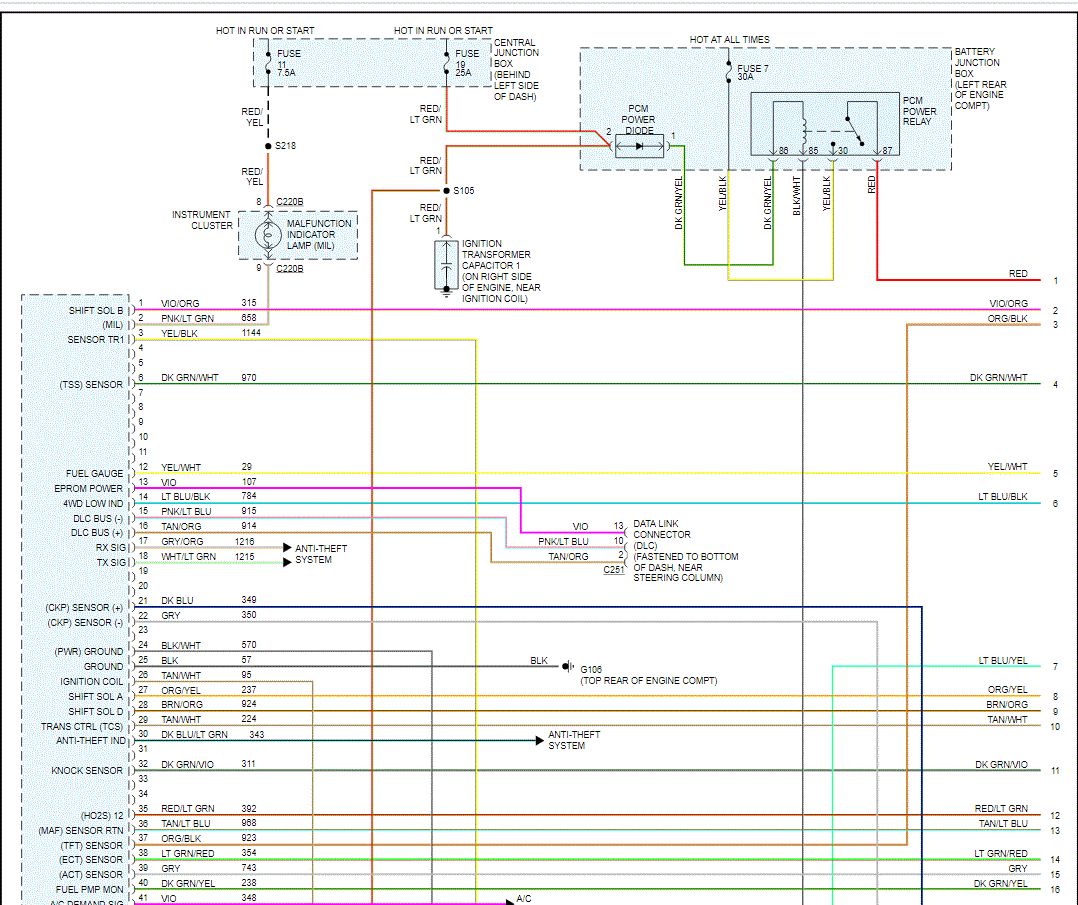Click the KNOCK SENSOR pin label

click(89, 771)
